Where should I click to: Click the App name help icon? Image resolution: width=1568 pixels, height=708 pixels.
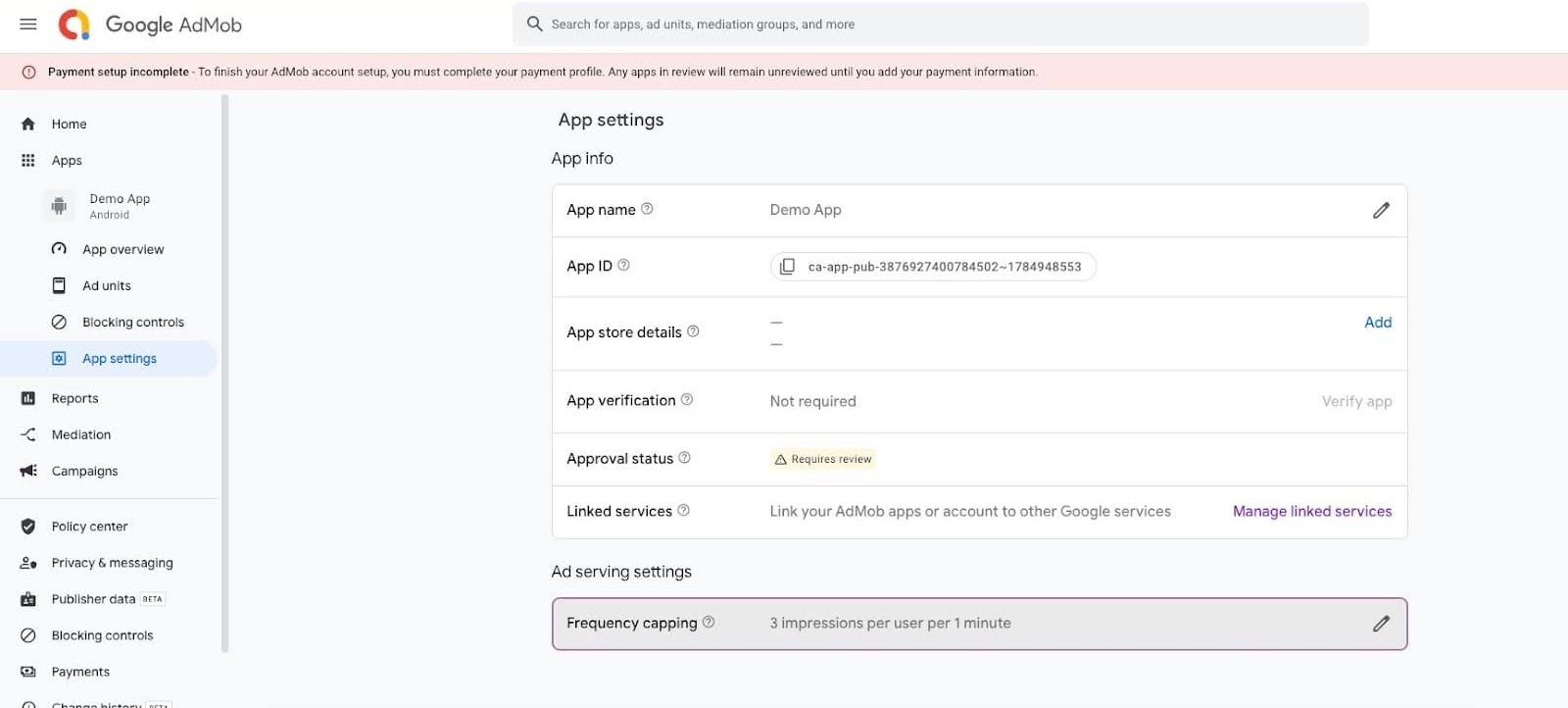(647, 209)
